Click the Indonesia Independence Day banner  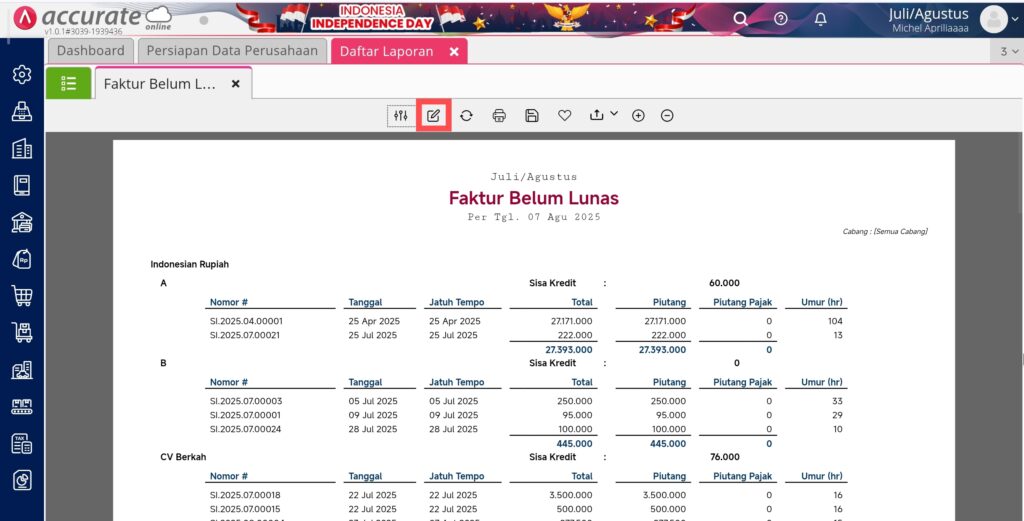(372, 18)
